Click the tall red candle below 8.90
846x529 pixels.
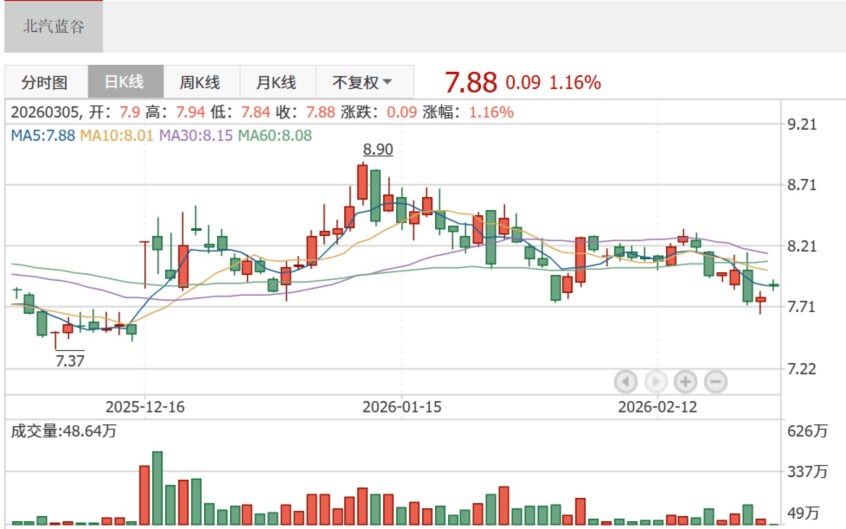(363, 182)
